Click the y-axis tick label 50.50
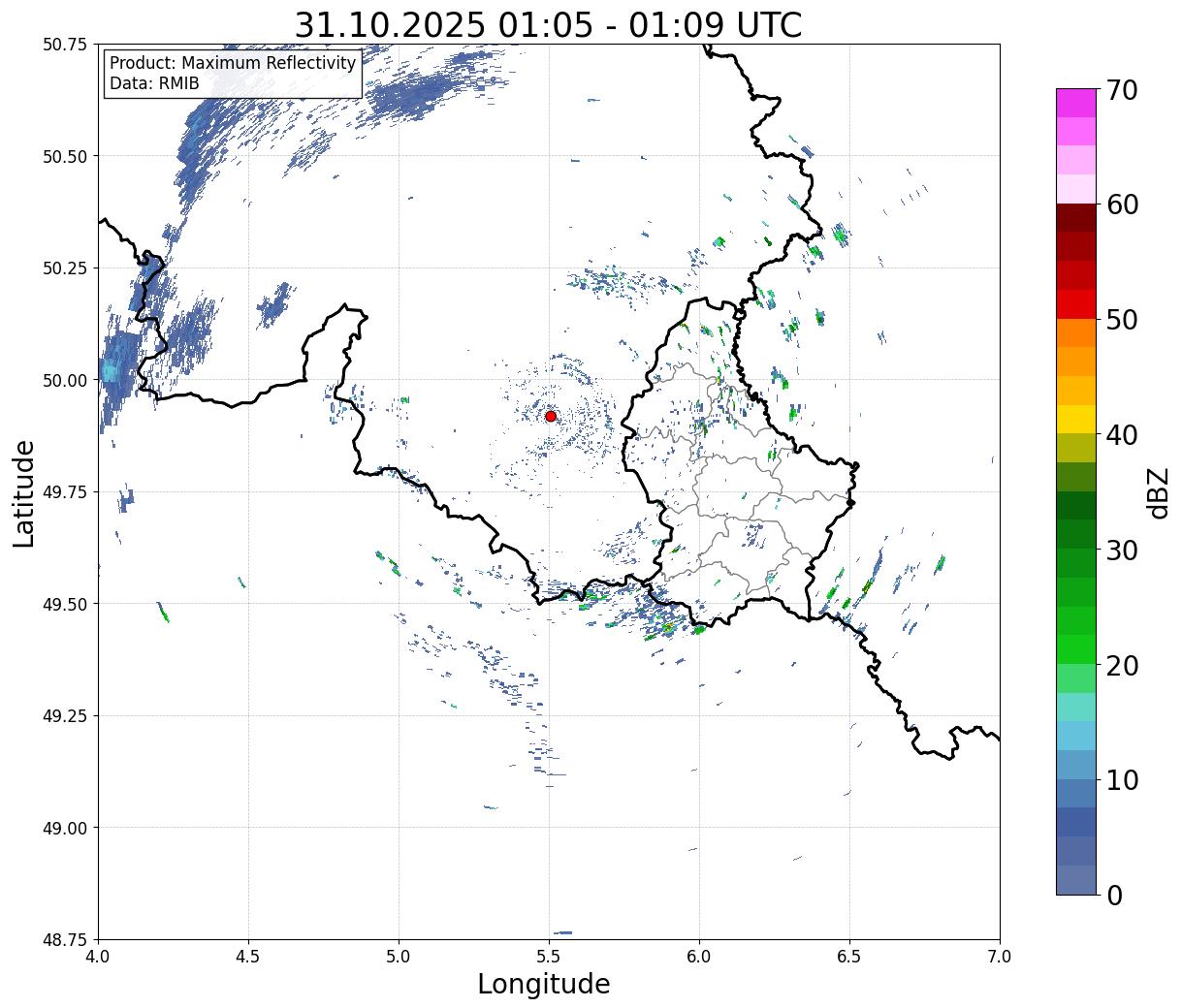The image size is (1182, 1008). click(65, 156)
